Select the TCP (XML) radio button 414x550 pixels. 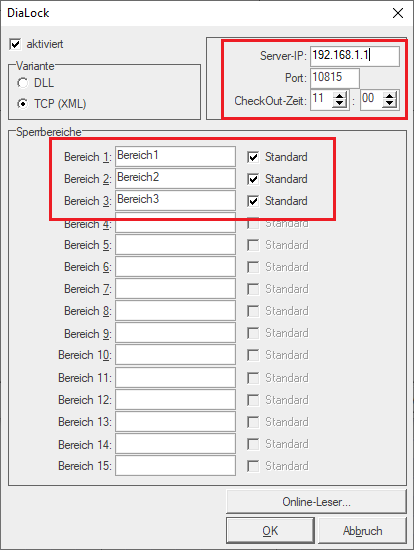(x=23, y=104)
